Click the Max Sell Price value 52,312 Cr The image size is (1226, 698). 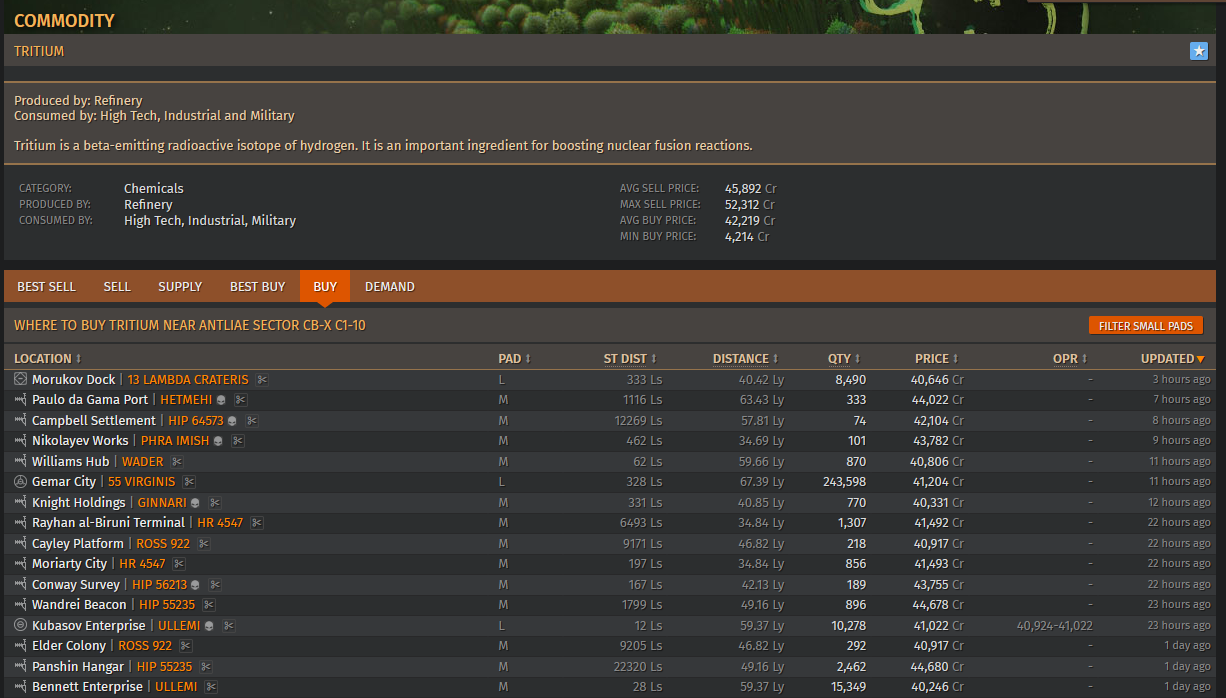pyautogui.click(x=750, y=205)
